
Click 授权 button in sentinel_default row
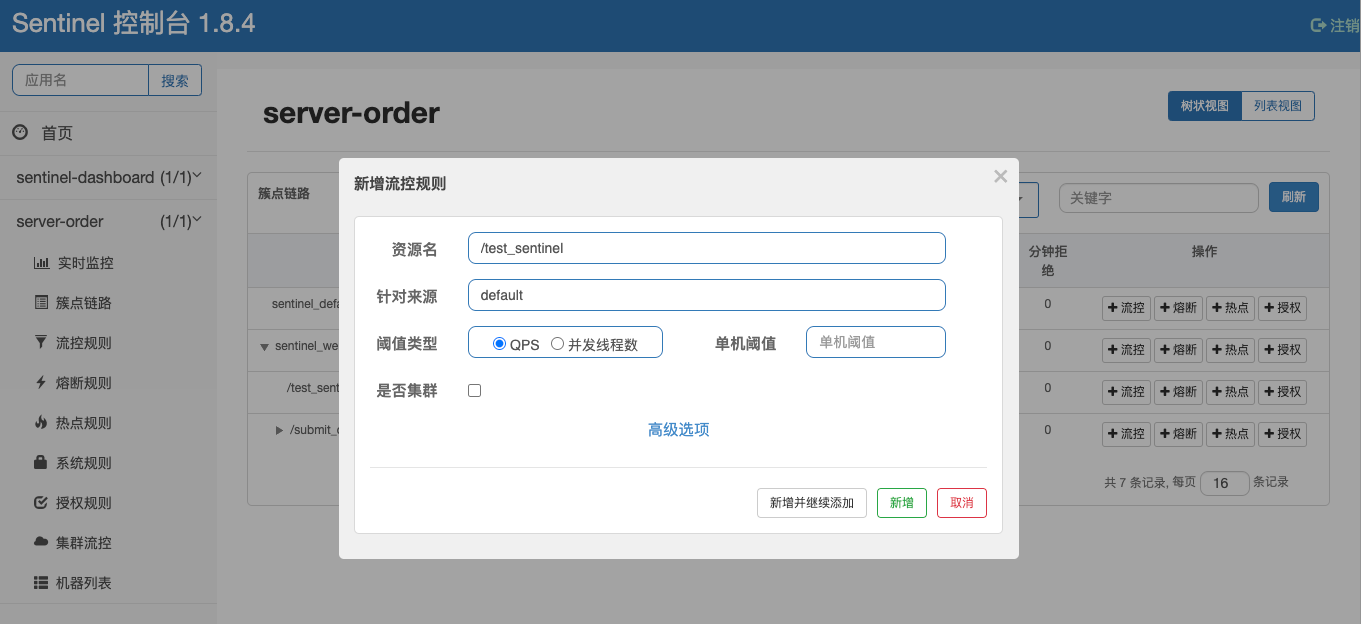click(1282, 308)
